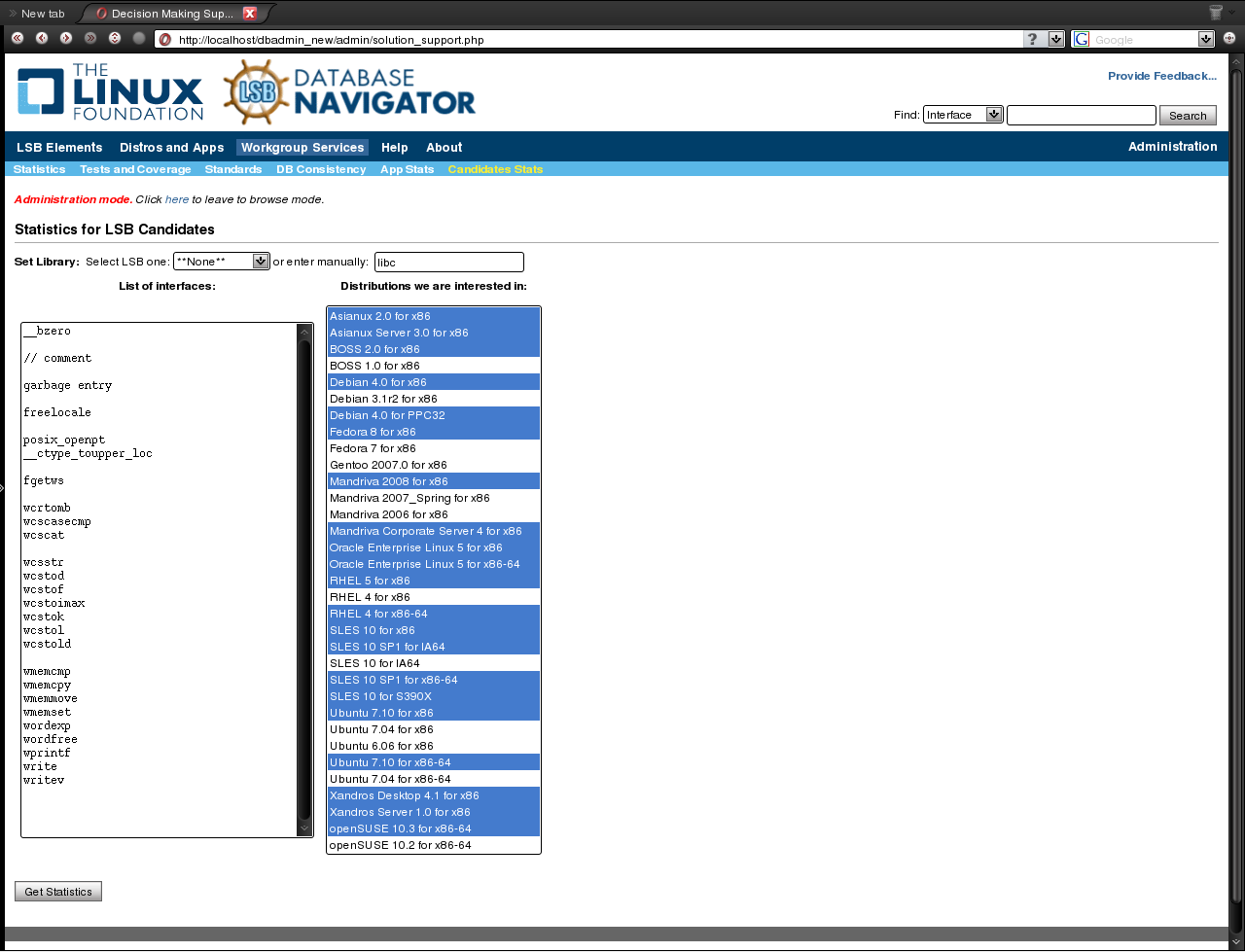The width and height of the screenshot is (1245, 952).
Task: Click the interfaces textarea scroll down arrow
Action: 304,828
